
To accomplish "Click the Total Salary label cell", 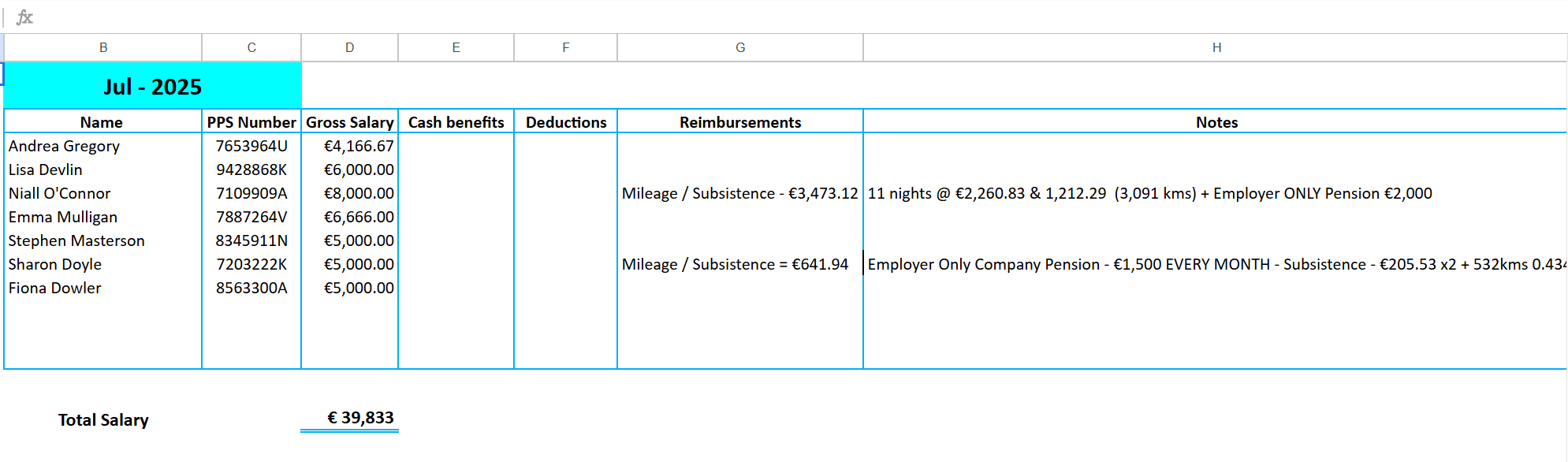I will 103,419.
